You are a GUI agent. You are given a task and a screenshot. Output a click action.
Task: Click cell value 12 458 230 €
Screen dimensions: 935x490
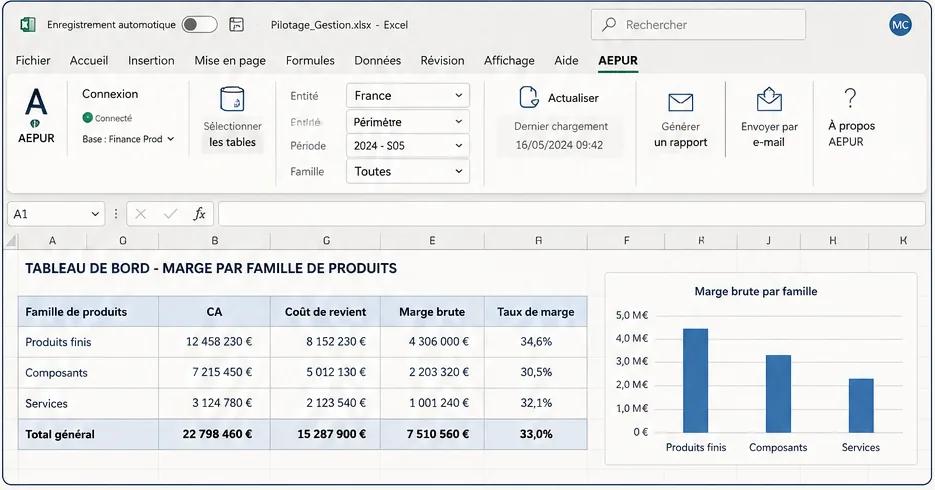[219, 342]
